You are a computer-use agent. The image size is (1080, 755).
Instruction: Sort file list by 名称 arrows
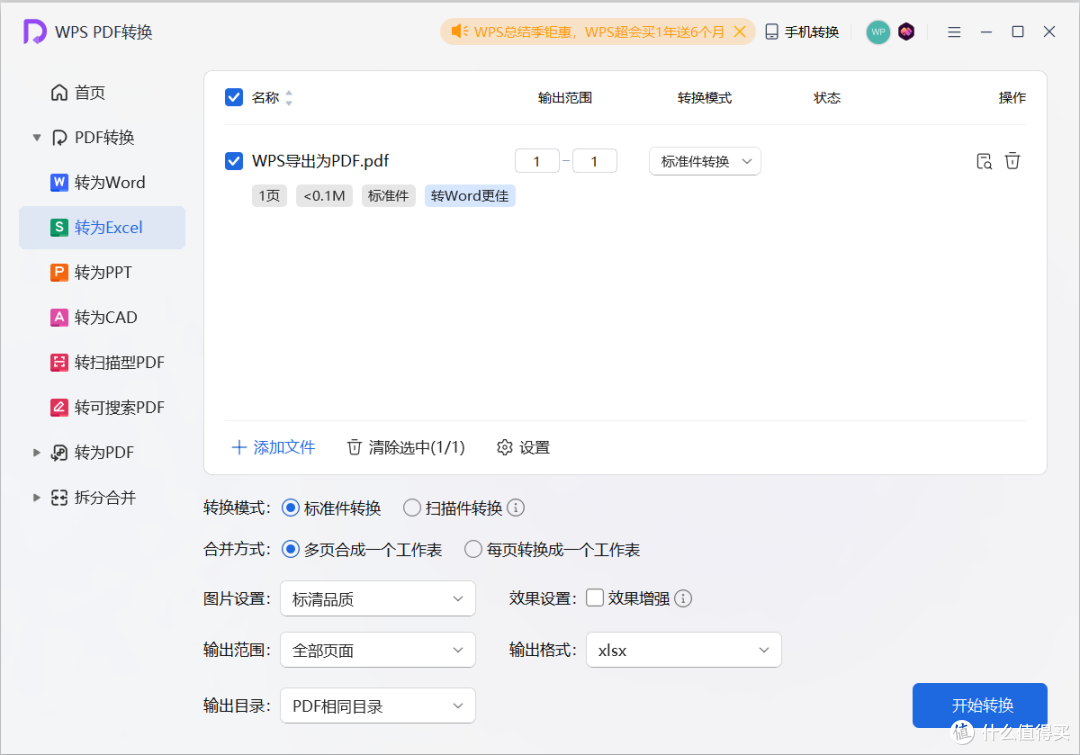[x=289, y=98]
